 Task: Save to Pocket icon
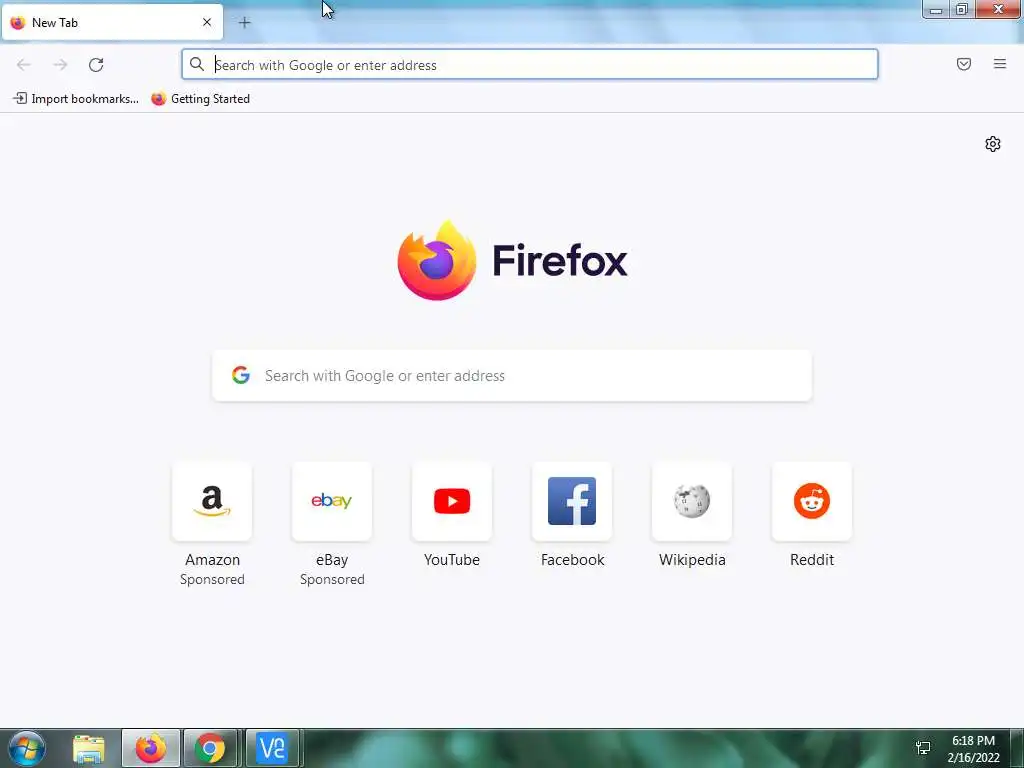pyautogui.click(x=963, y=64)
